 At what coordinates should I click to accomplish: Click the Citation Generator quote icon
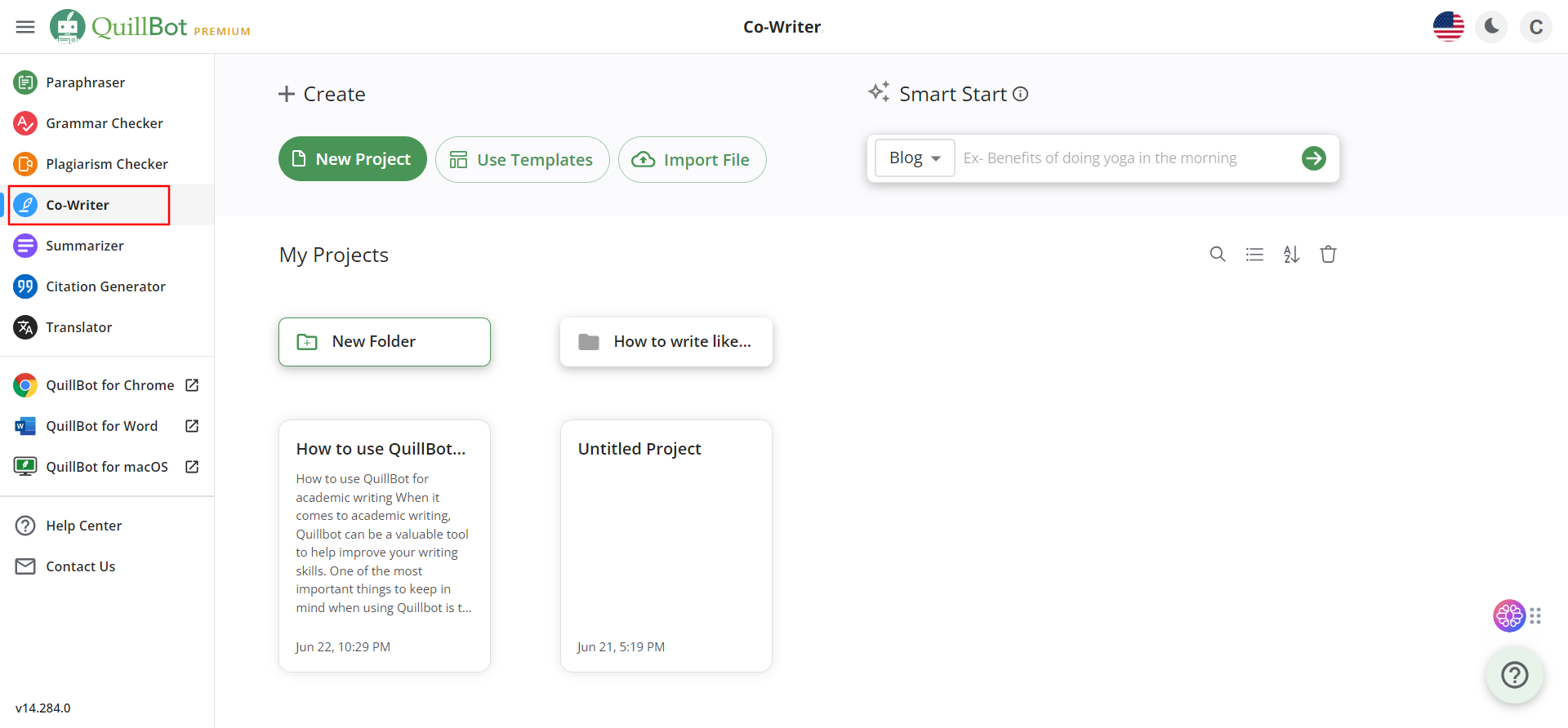[25, 286]
